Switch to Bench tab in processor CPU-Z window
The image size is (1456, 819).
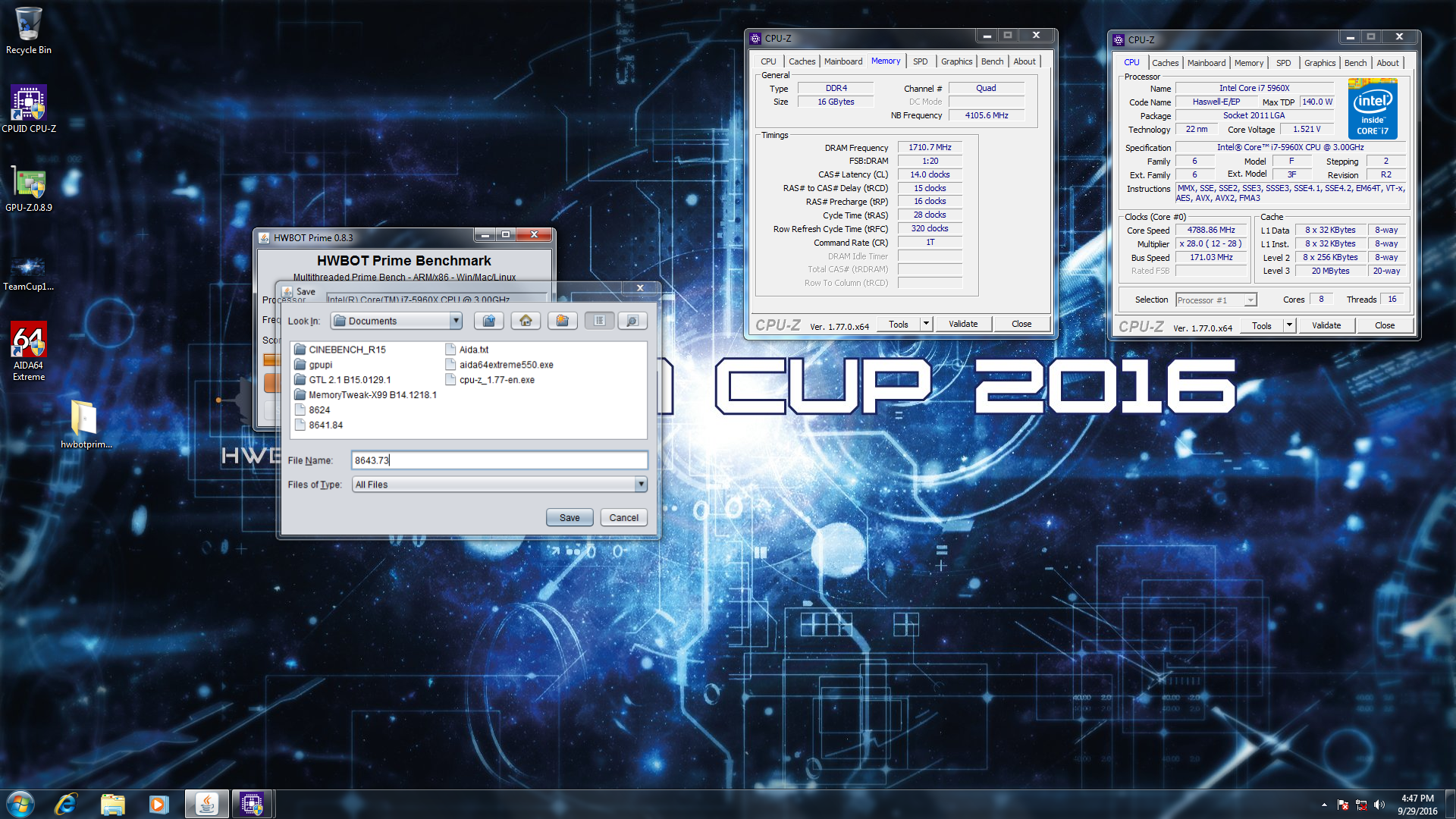pyautogui.click(x=1355, y=63)
